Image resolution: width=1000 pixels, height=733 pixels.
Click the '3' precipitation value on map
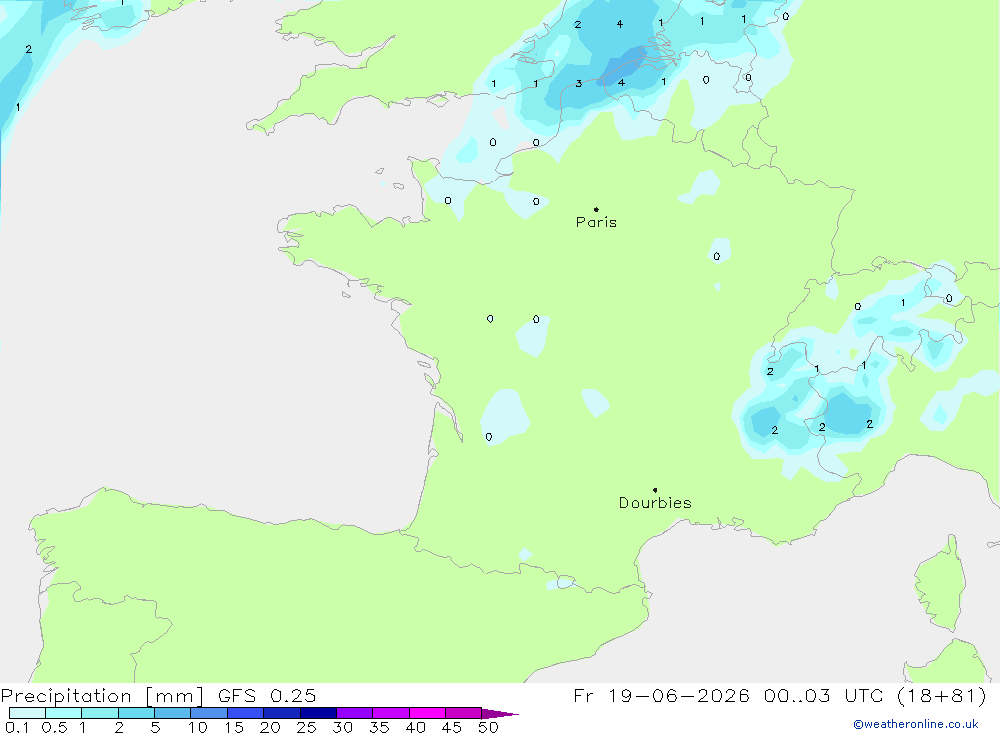point(578,84)
